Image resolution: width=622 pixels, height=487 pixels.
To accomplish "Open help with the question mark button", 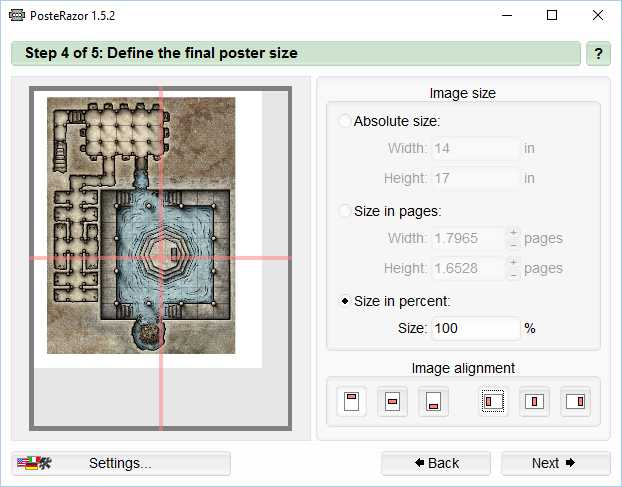I will point(598,54).
